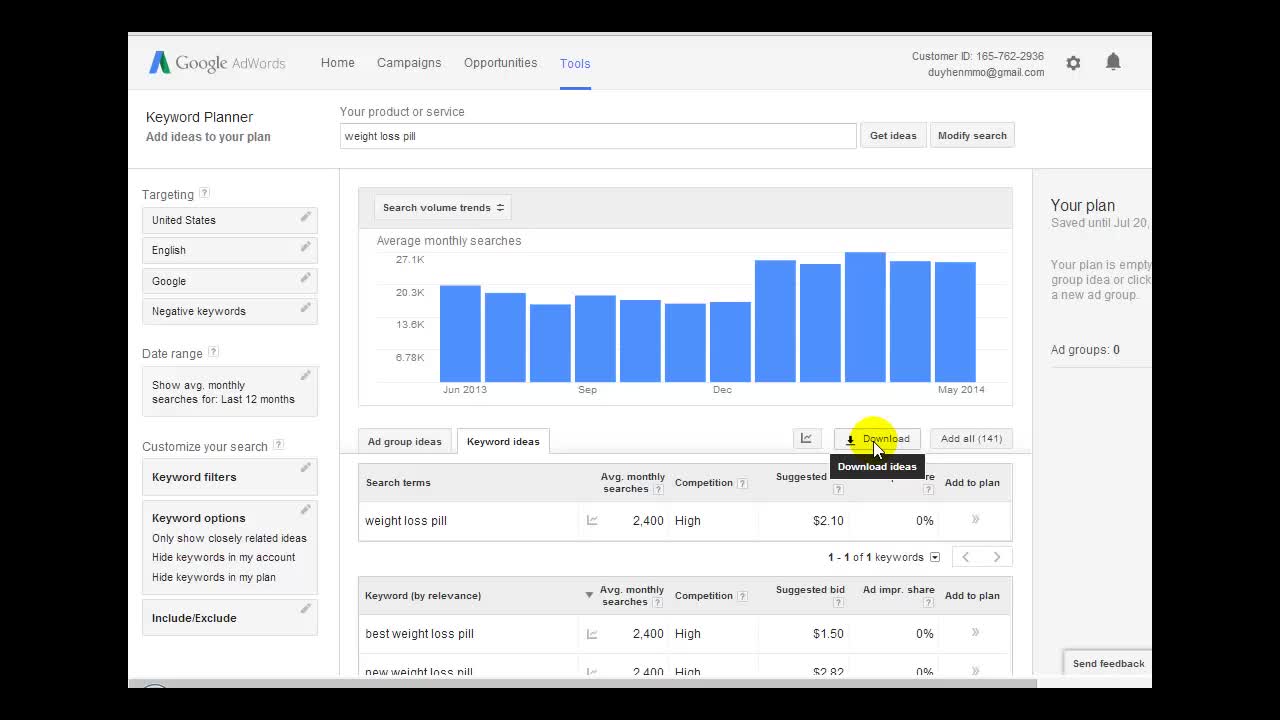Click 'Hide keywords in my plan' option
The width and height of the screenshot is (1280, 720).
(213, 577)
